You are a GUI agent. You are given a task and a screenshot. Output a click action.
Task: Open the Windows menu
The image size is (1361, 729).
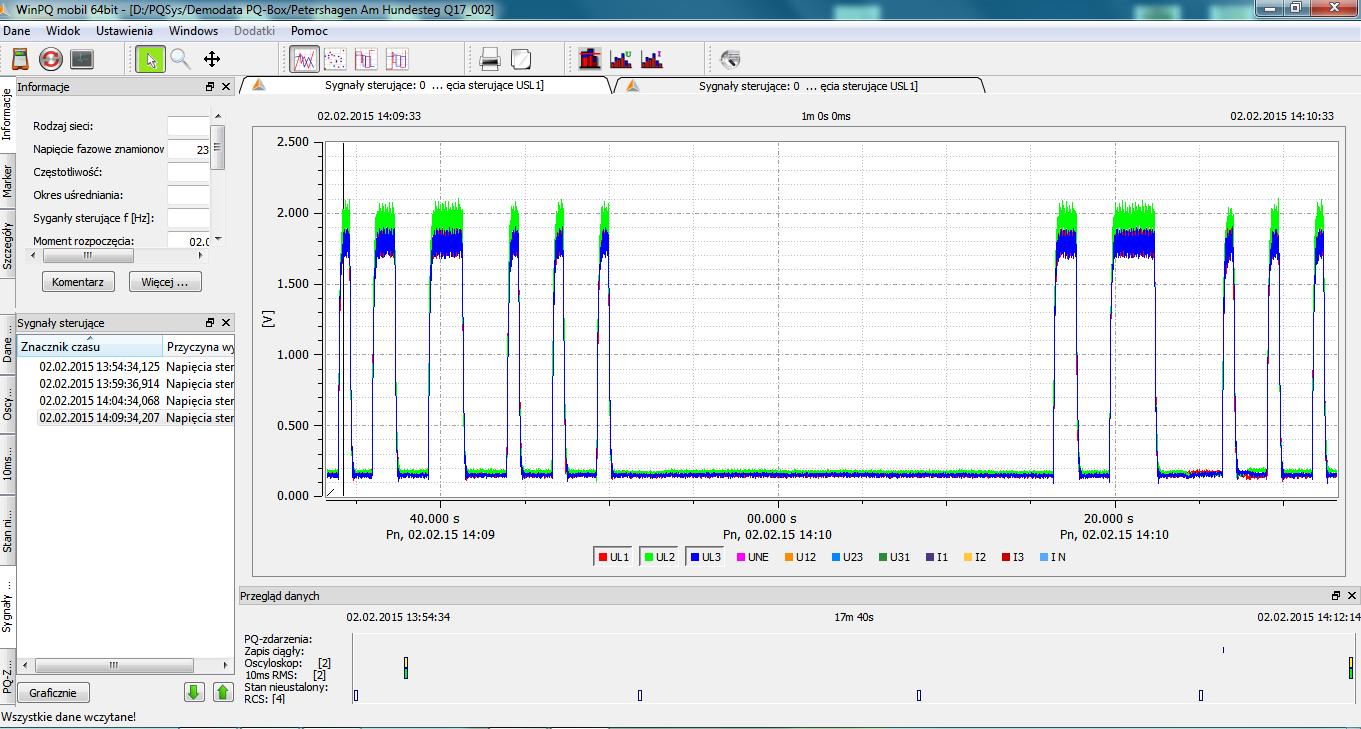tap(193, 31)
